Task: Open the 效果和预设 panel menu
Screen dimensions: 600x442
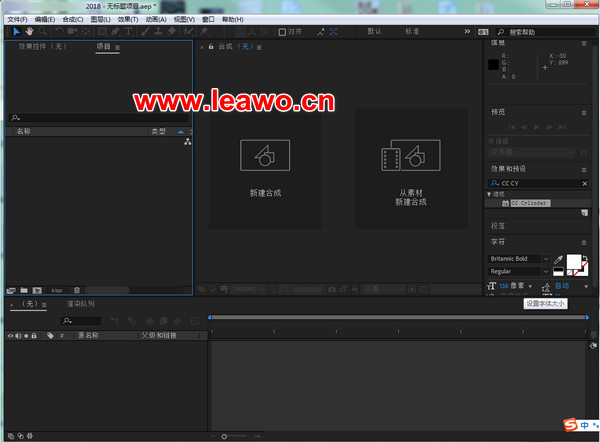Action: (584, 170)
